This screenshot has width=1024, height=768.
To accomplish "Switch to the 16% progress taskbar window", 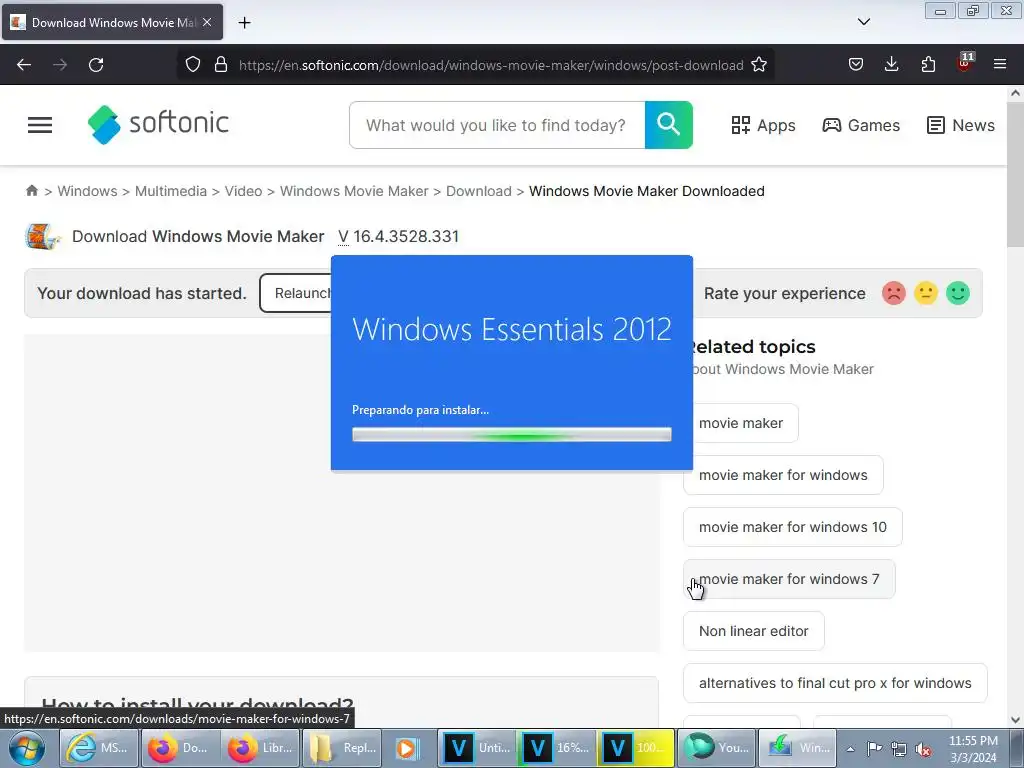I will coord(557,748).
